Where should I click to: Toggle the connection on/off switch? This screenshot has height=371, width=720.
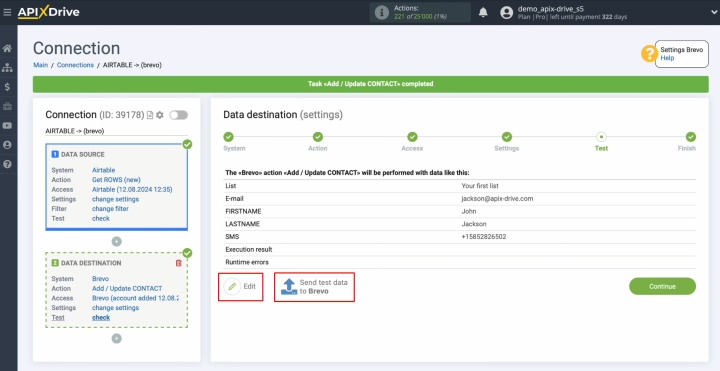tap(178, 115)
